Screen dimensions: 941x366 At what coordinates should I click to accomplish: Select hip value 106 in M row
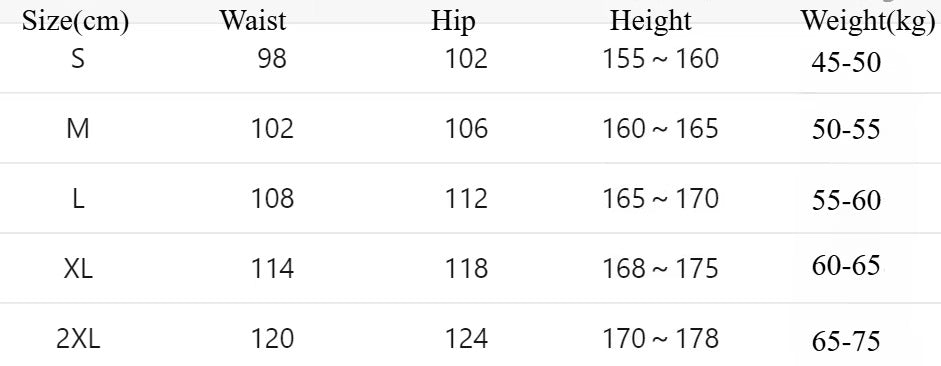466,128
